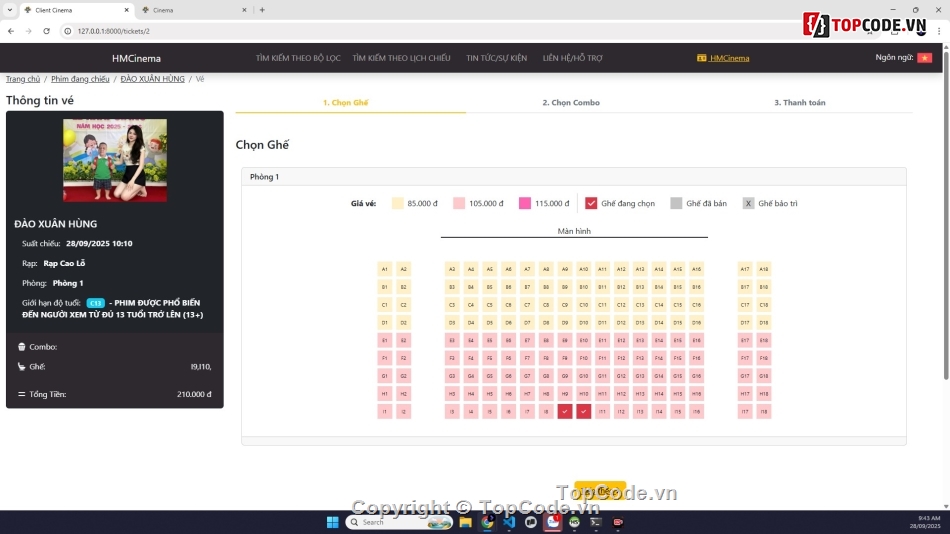Open the terminal icon in taskbar

596,522
